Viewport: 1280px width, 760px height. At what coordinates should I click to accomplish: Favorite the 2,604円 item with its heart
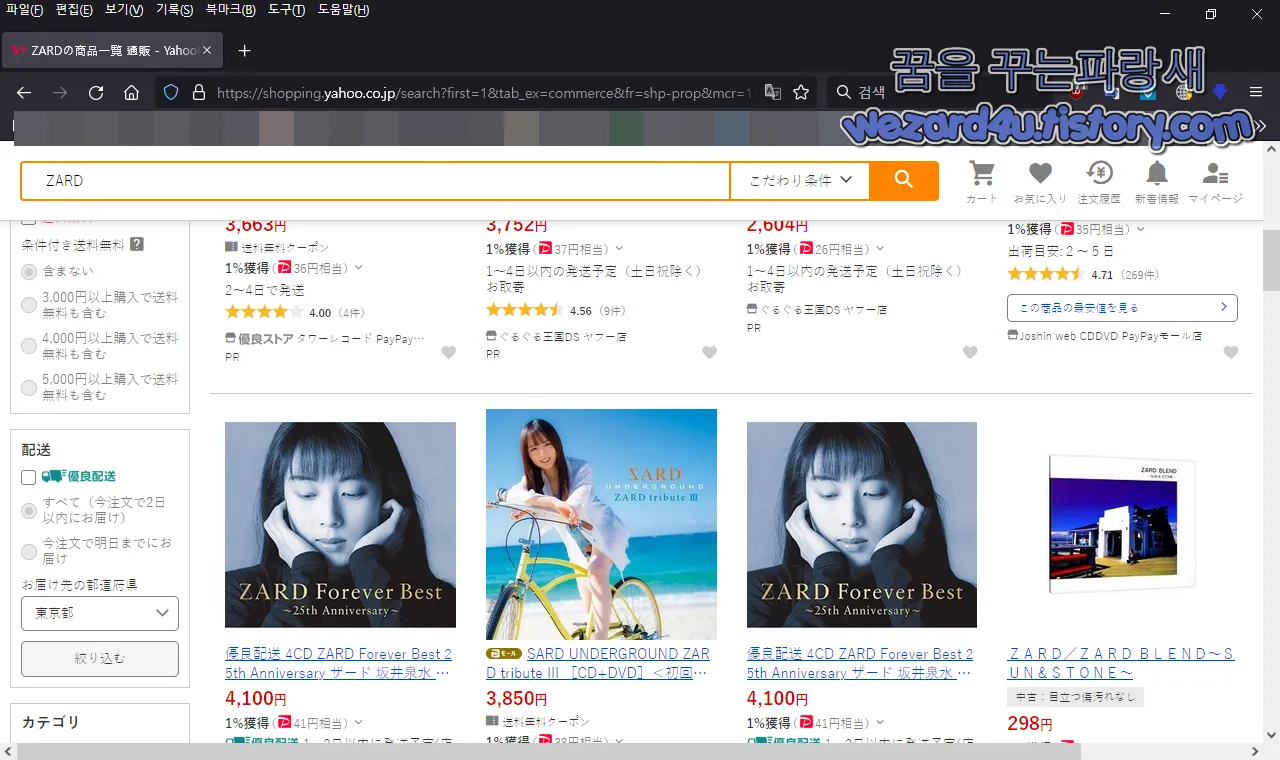point(970,352)
